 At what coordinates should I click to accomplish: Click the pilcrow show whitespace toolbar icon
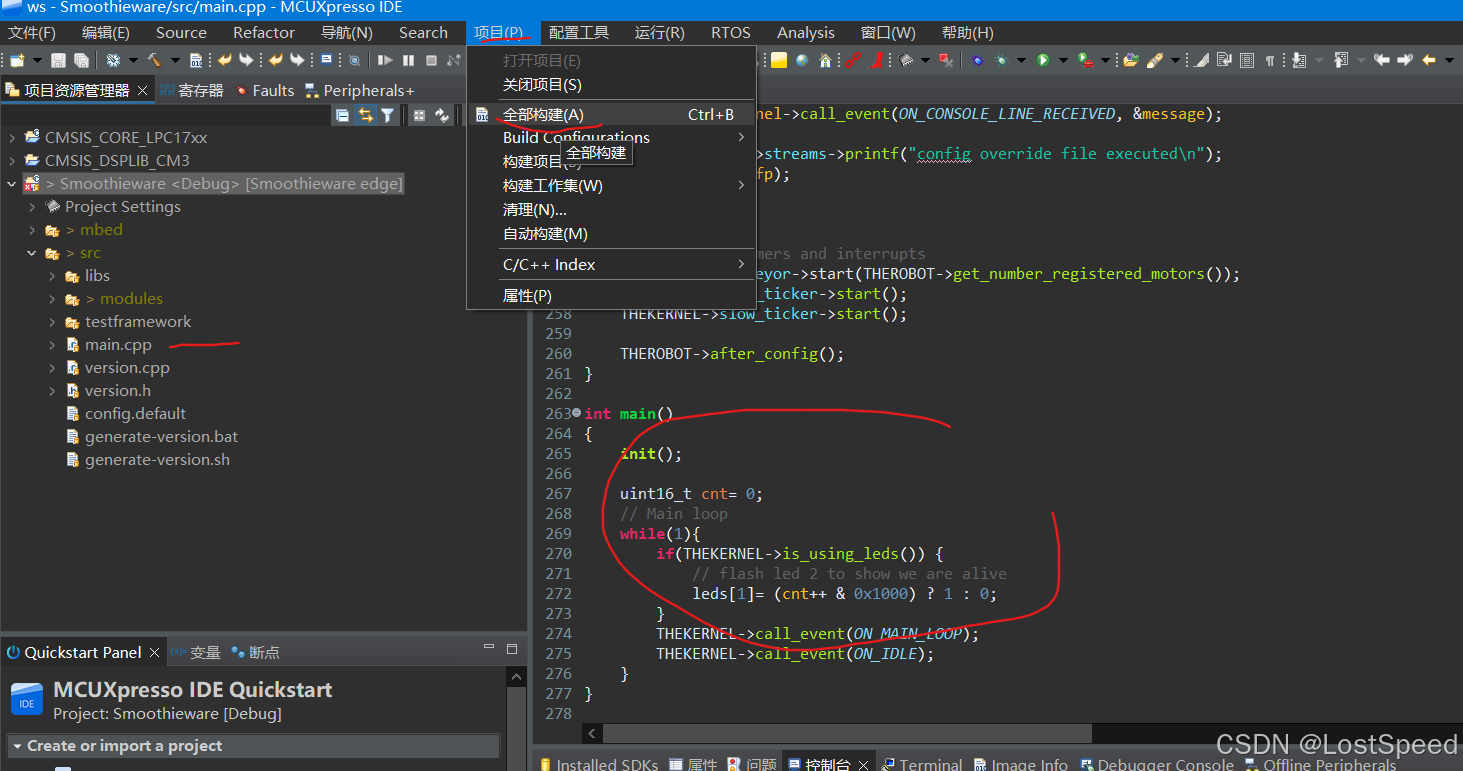coord(1270,61)
